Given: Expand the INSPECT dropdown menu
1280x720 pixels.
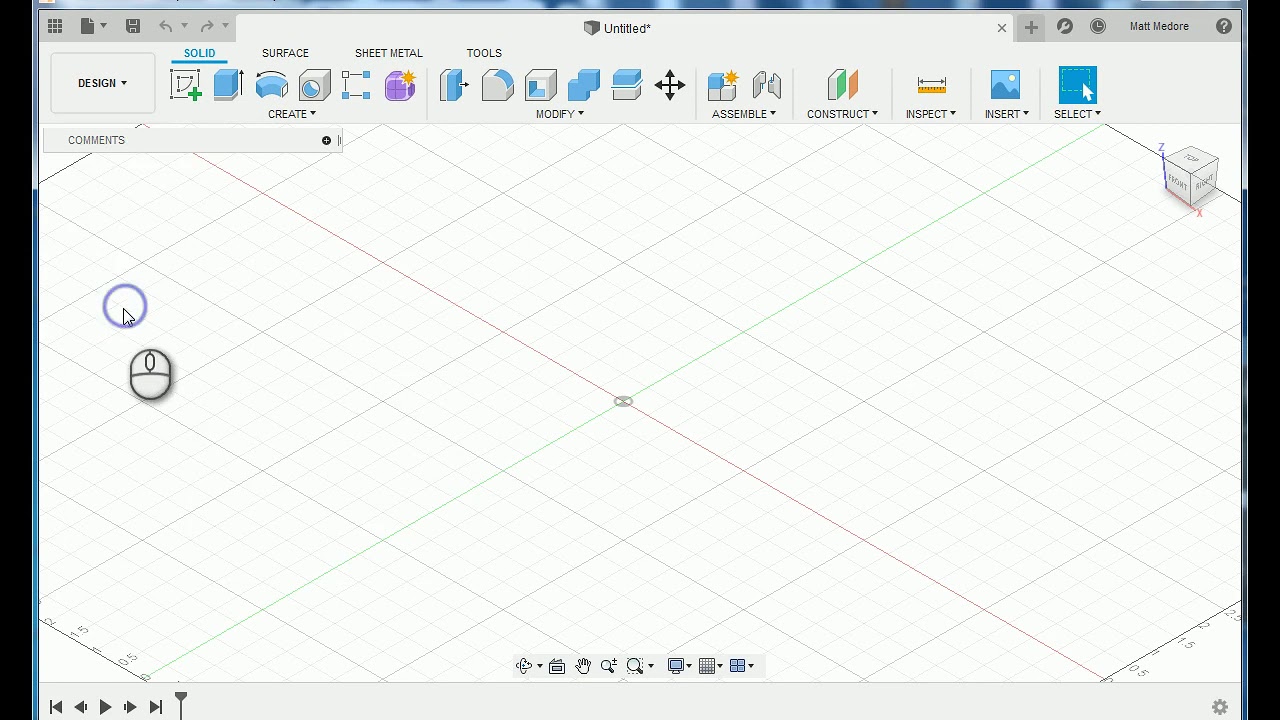Looking at the screenshot, I should (931, 114).
